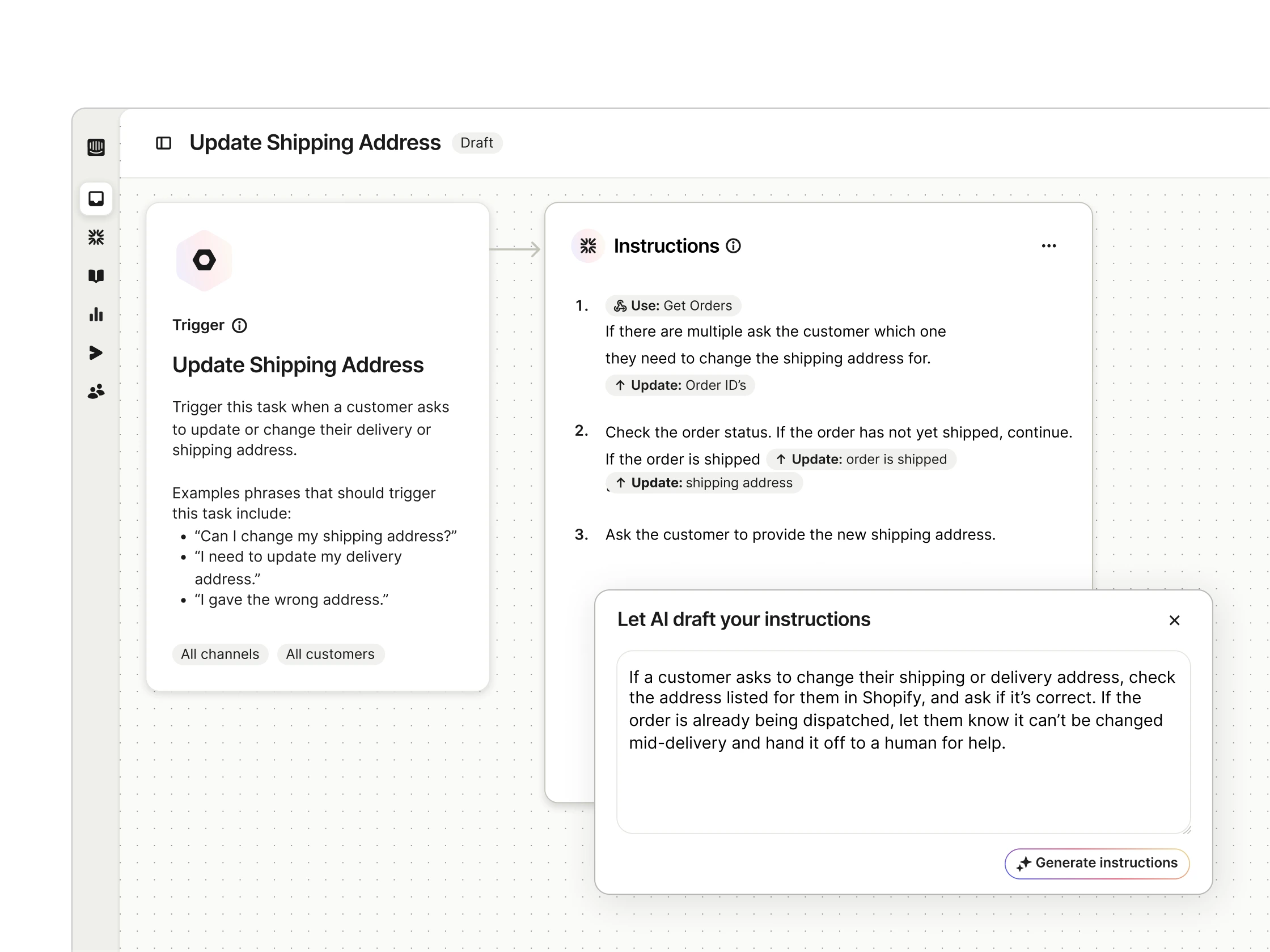Screen dimensions: 1270x952
Task: Open the 'All channels' selector on the Trigger card
Action: pyautogui.click(x=220, y=653)
